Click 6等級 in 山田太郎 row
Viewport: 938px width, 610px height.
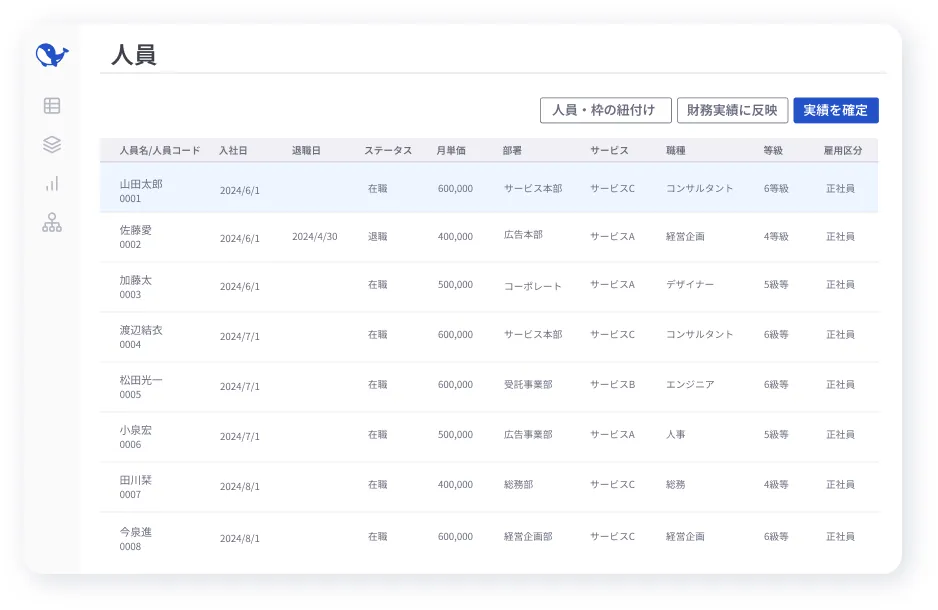pos(776,188)
